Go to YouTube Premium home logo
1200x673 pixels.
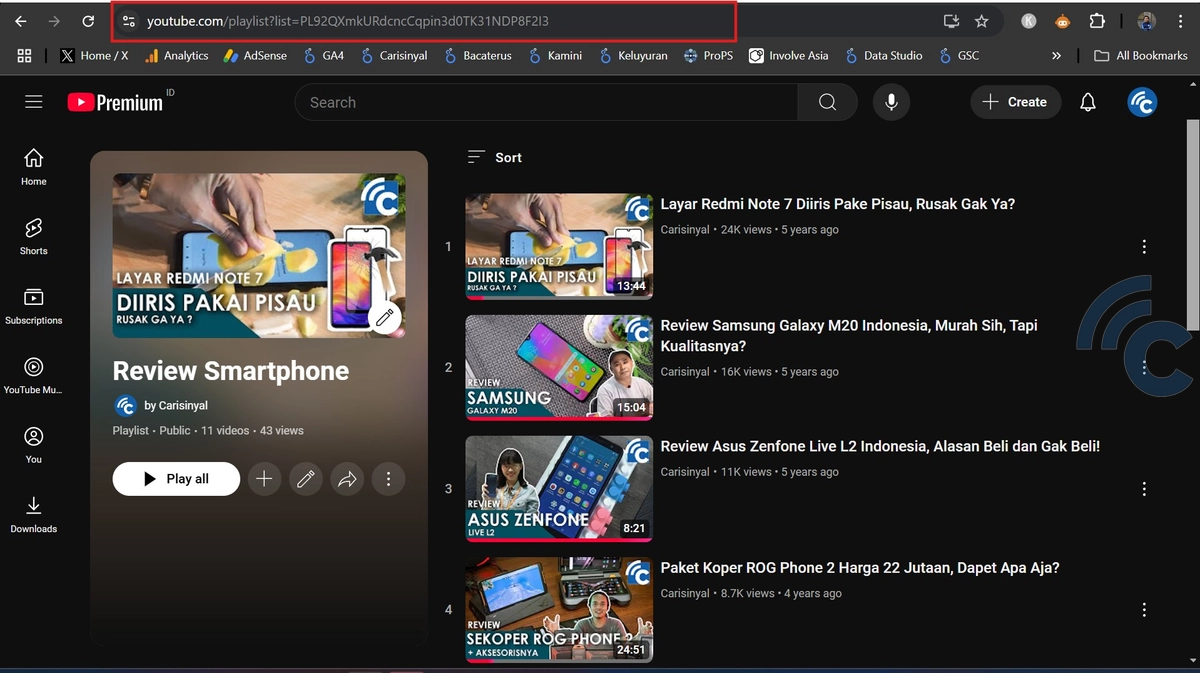click(x=116, y=102)
